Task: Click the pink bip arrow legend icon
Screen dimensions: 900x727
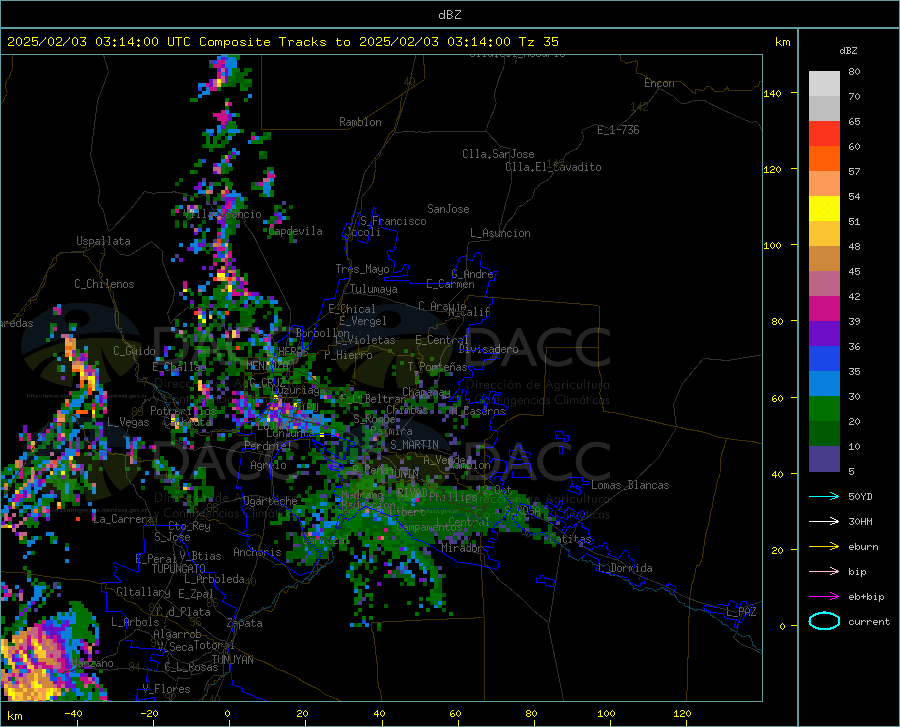Action: point(824,572)
